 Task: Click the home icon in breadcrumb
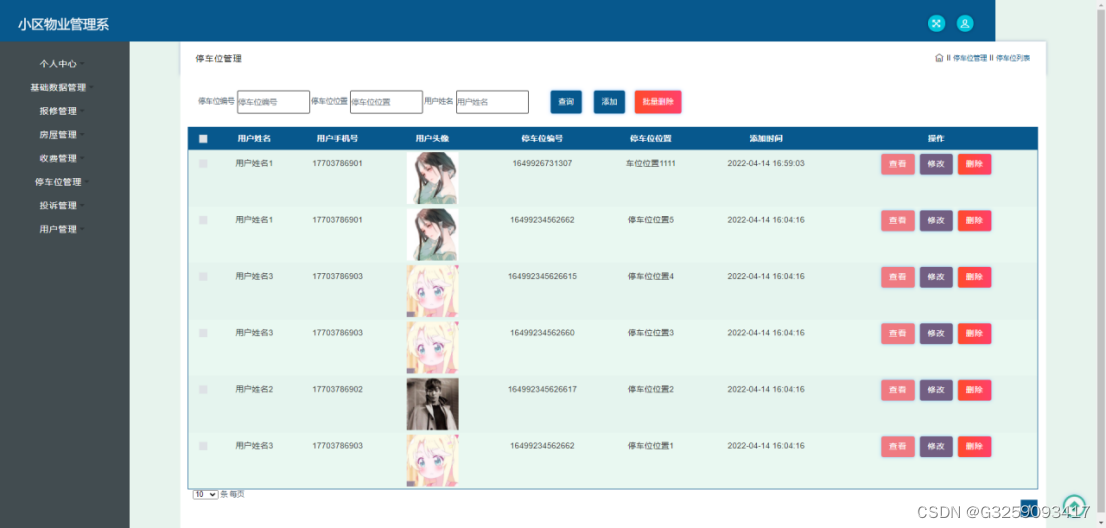click(x=939, y=58)
